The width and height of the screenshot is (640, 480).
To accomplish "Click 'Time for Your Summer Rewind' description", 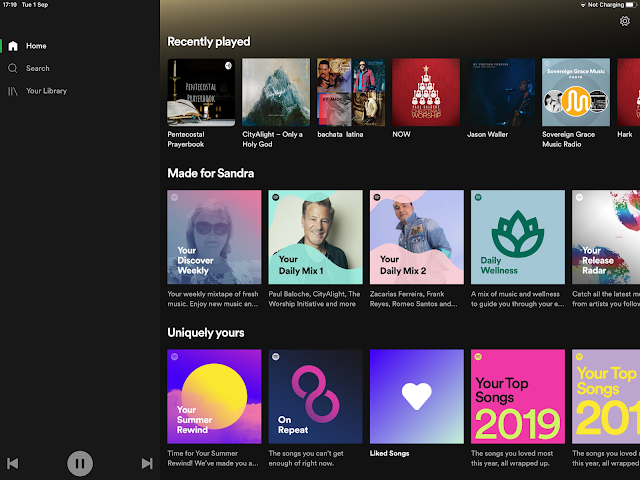I will 213,458.
